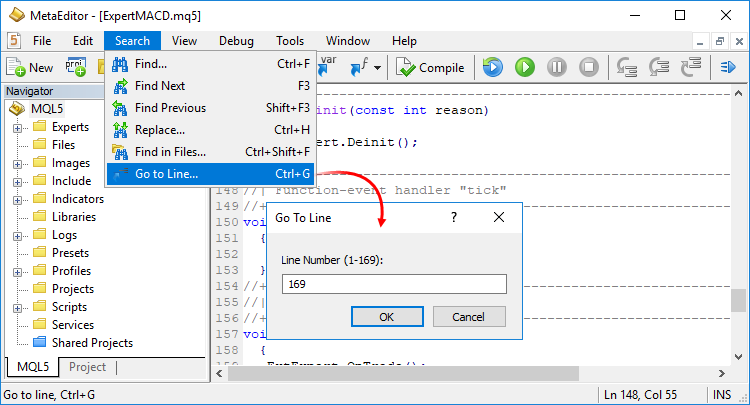The width and height of the screenshot is (750, 405).
Task: Click the green Start debugging play icon
Action: 525,67
